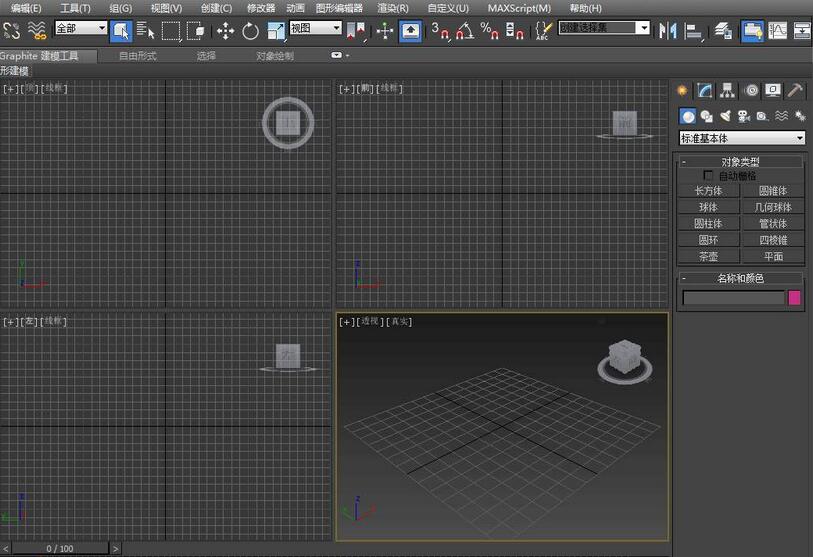Click the 茶壶 button

(x=708, y=256)
